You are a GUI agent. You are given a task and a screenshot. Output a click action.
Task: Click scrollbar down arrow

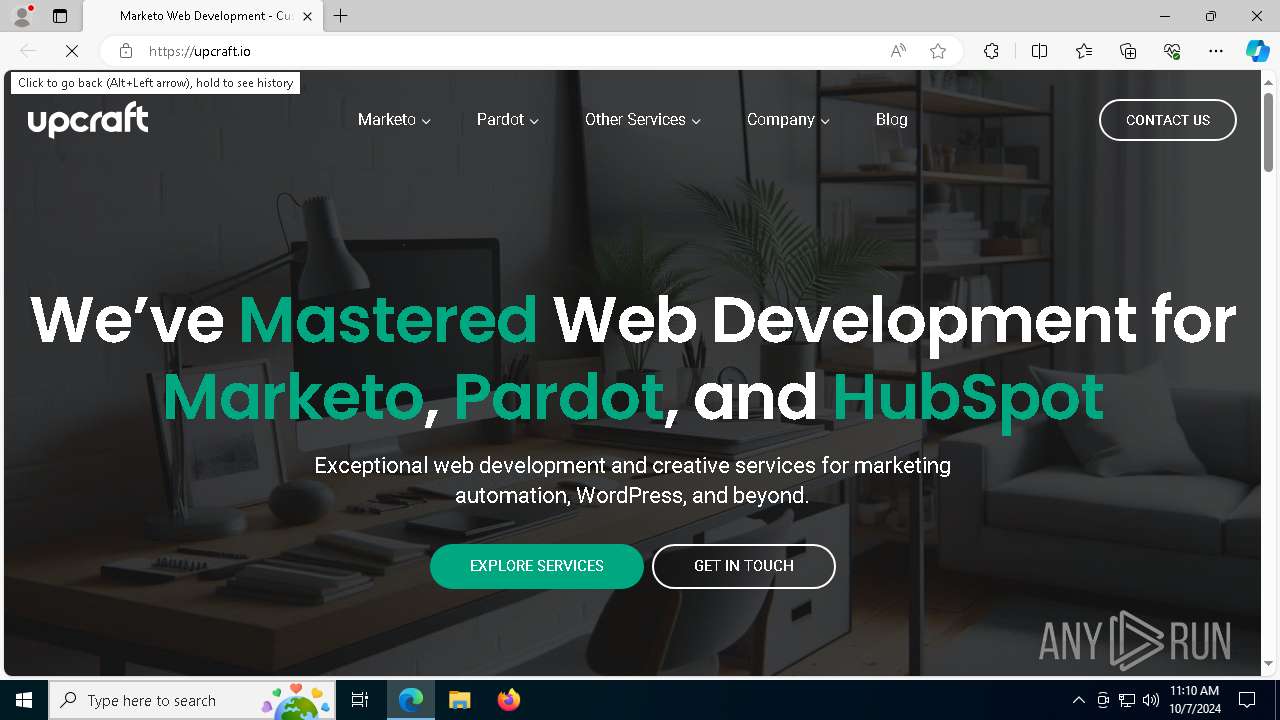click(x=1269, y=663)
